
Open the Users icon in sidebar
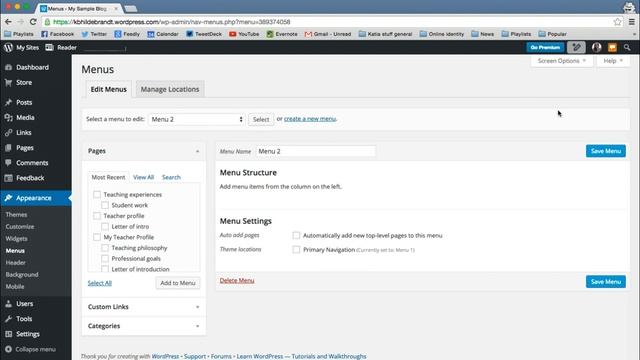point(8,304)
